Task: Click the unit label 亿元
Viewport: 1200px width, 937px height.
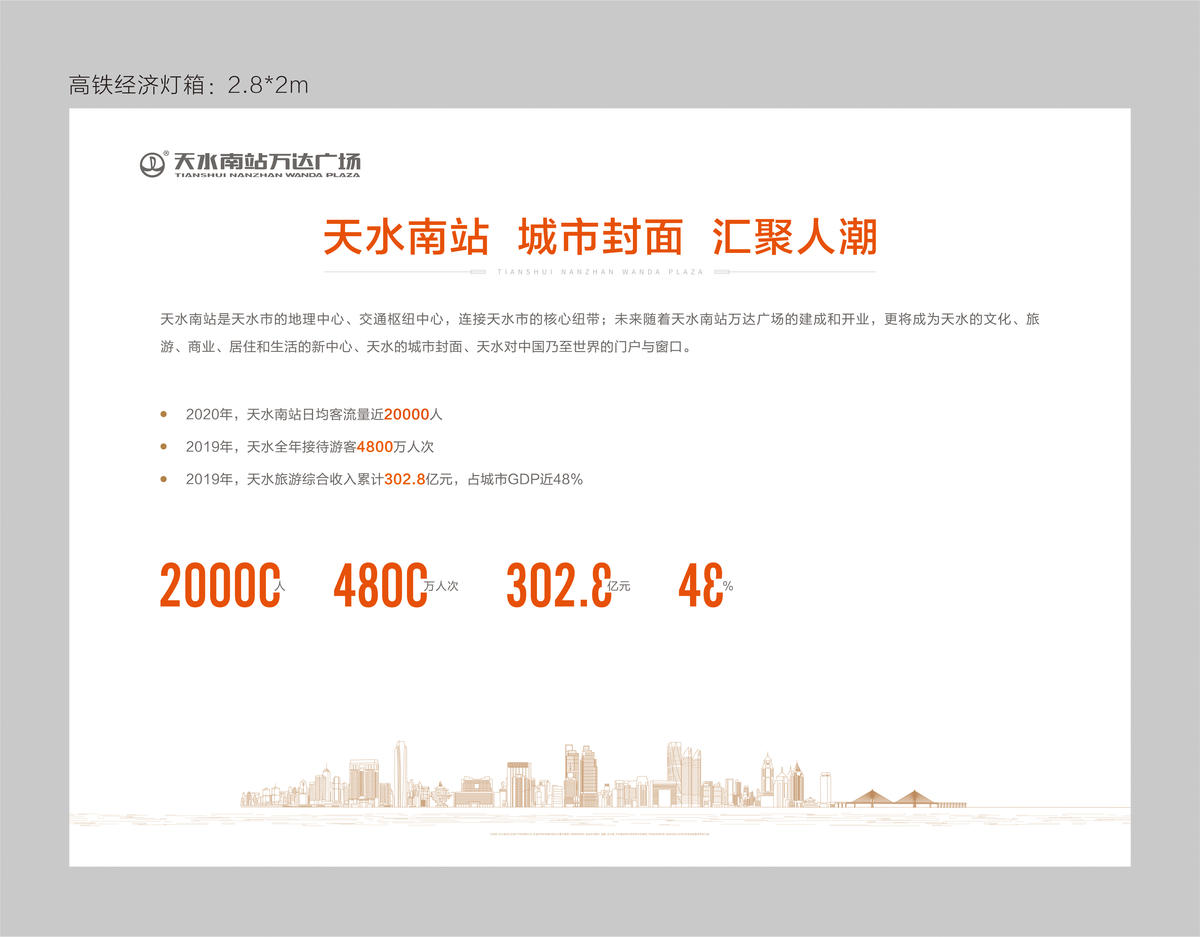Action: click(x=619, y=587)
